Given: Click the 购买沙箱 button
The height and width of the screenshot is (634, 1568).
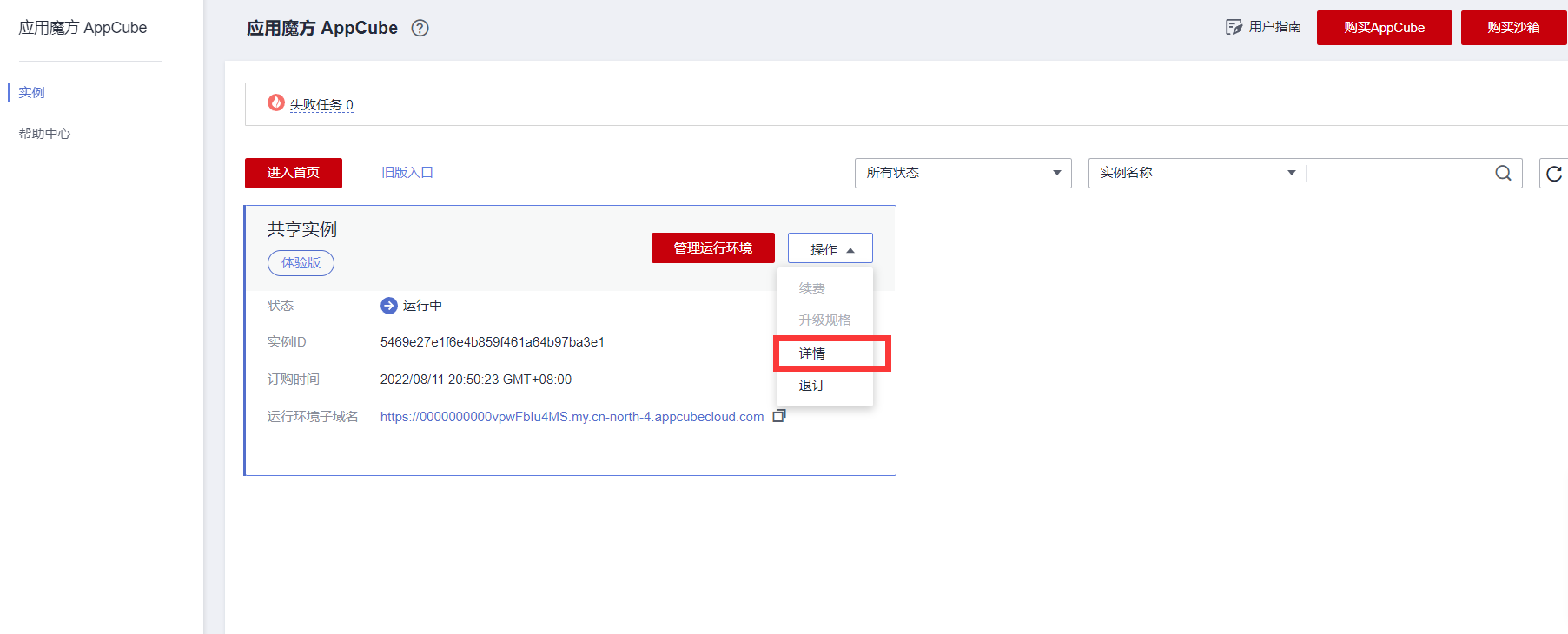Looking at the screenshot, I should click(1513, 28).
